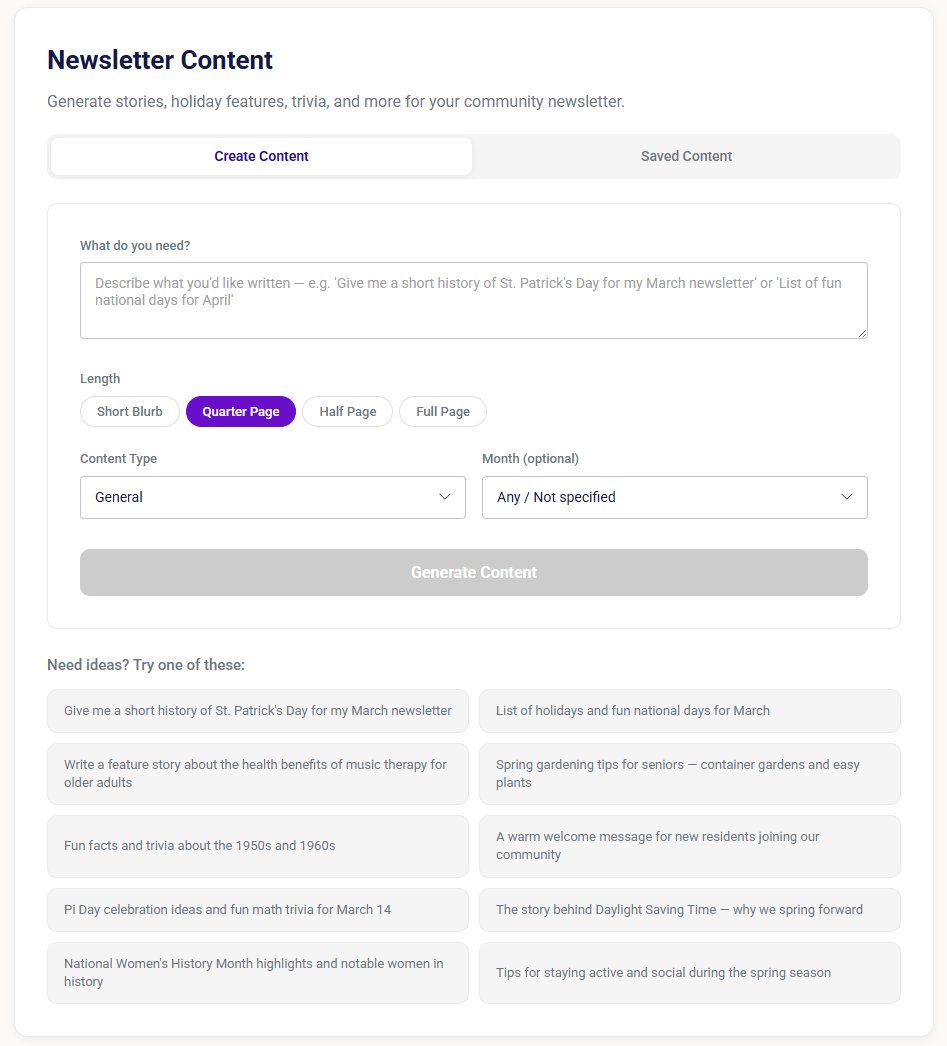Screen dimensions: 947x1046
Task: Choose the spring gardening tips suggestion
Action: click(689, 773)
